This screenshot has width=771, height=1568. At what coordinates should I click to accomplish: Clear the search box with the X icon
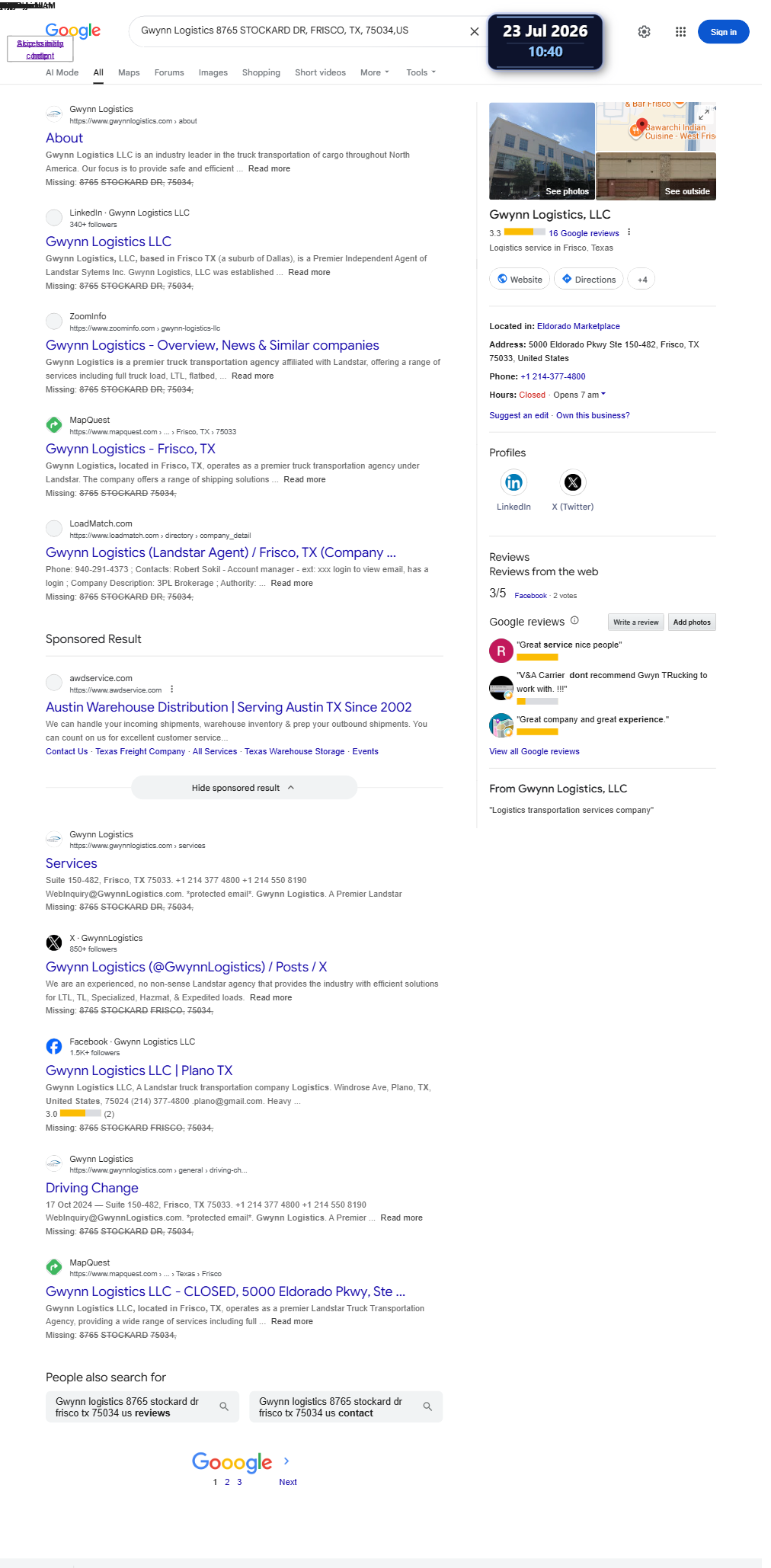[x=474, y=31]
